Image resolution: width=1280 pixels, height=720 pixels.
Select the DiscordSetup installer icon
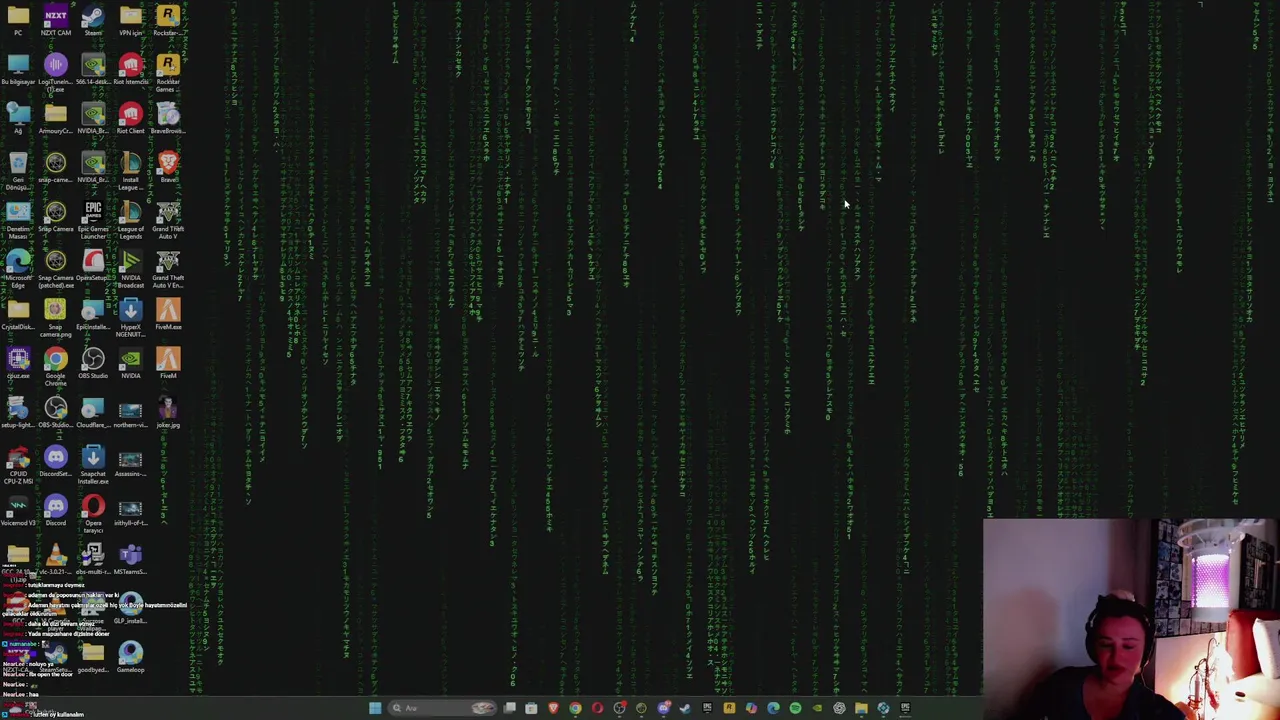55,461
